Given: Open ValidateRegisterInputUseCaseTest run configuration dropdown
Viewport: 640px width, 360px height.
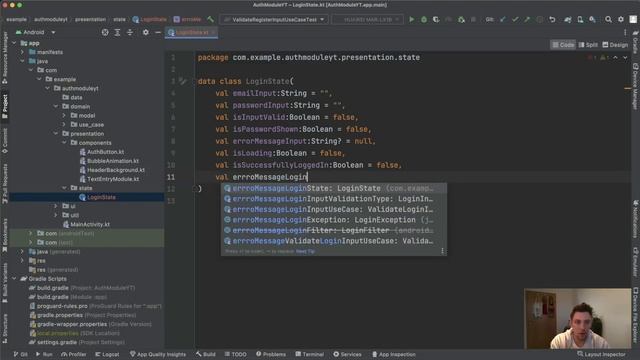Looking at the screenshot, I should point(274,19).
